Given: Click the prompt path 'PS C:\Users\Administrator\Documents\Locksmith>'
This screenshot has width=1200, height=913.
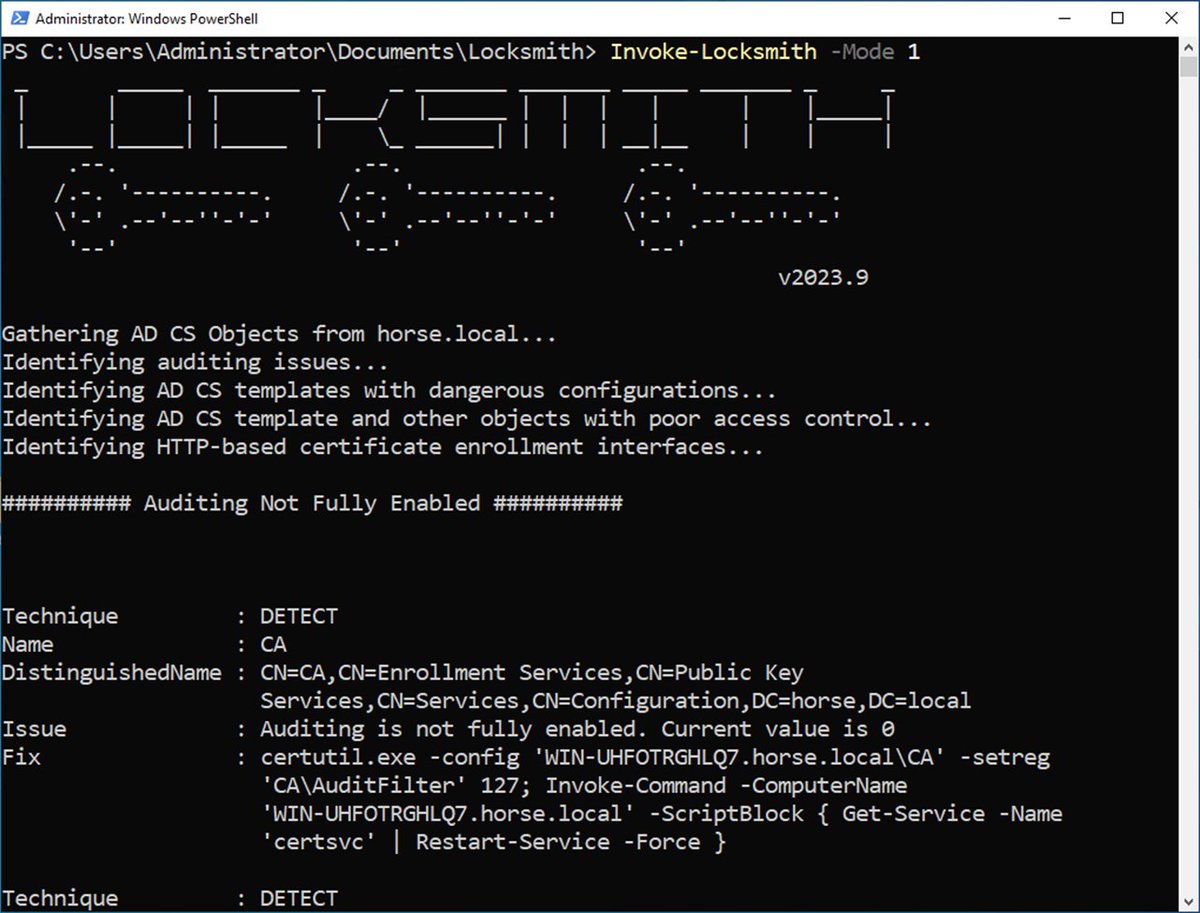Looking at the screenshot, I should pos(300,51).
